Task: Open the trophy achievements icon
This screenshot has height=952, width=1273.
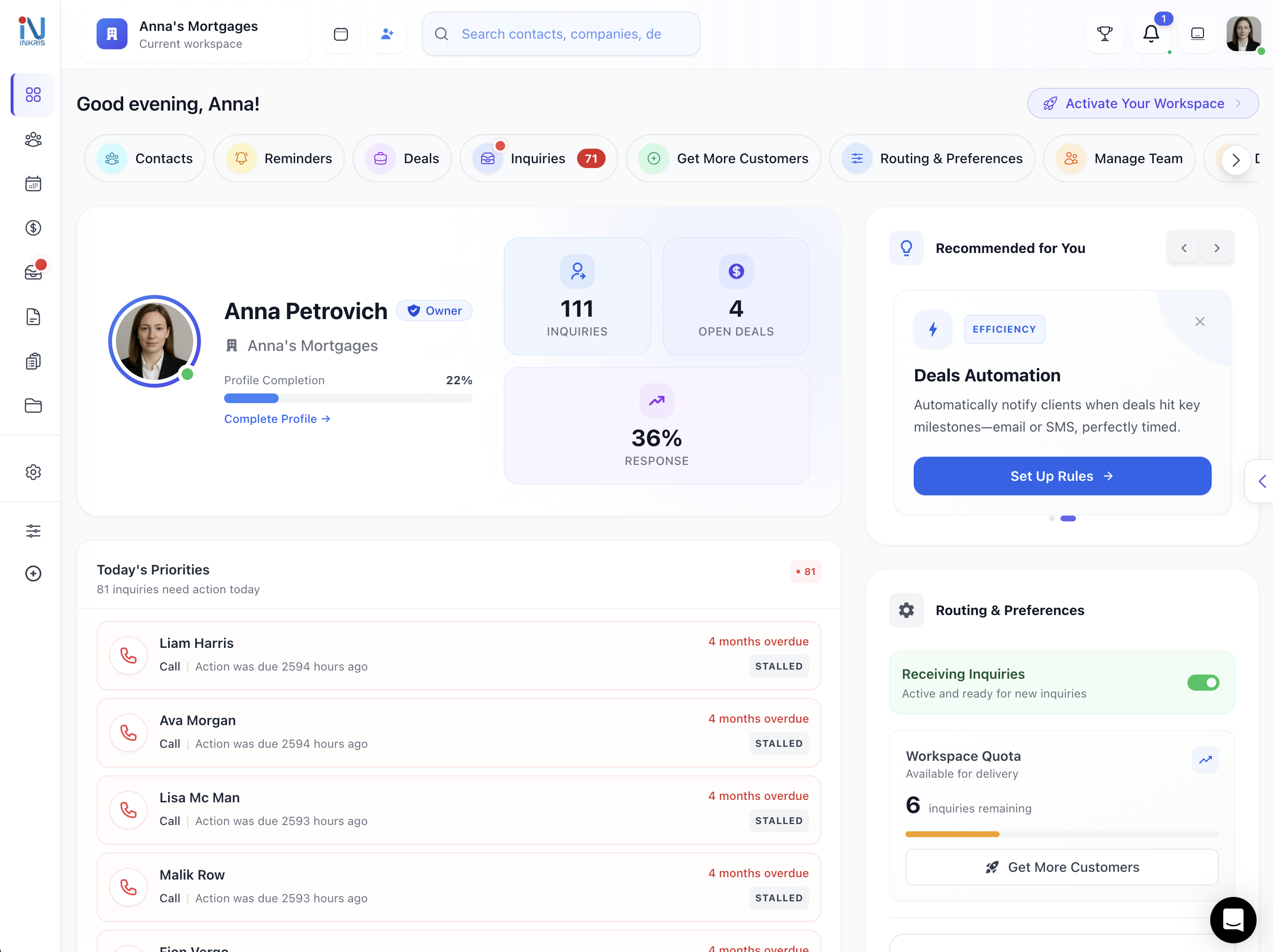Action: (1104, 34)
